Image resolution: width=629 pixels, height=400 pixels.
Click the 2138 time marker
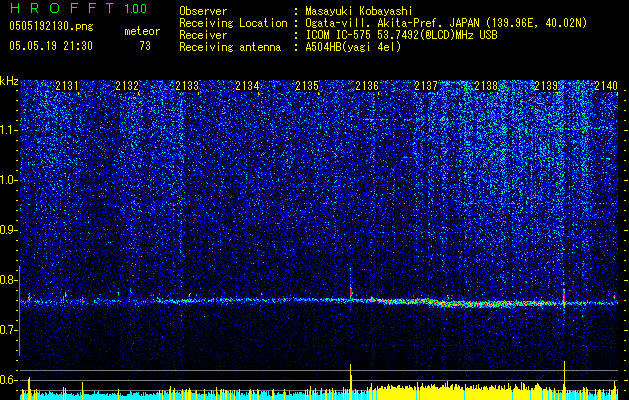coord(486,85)
